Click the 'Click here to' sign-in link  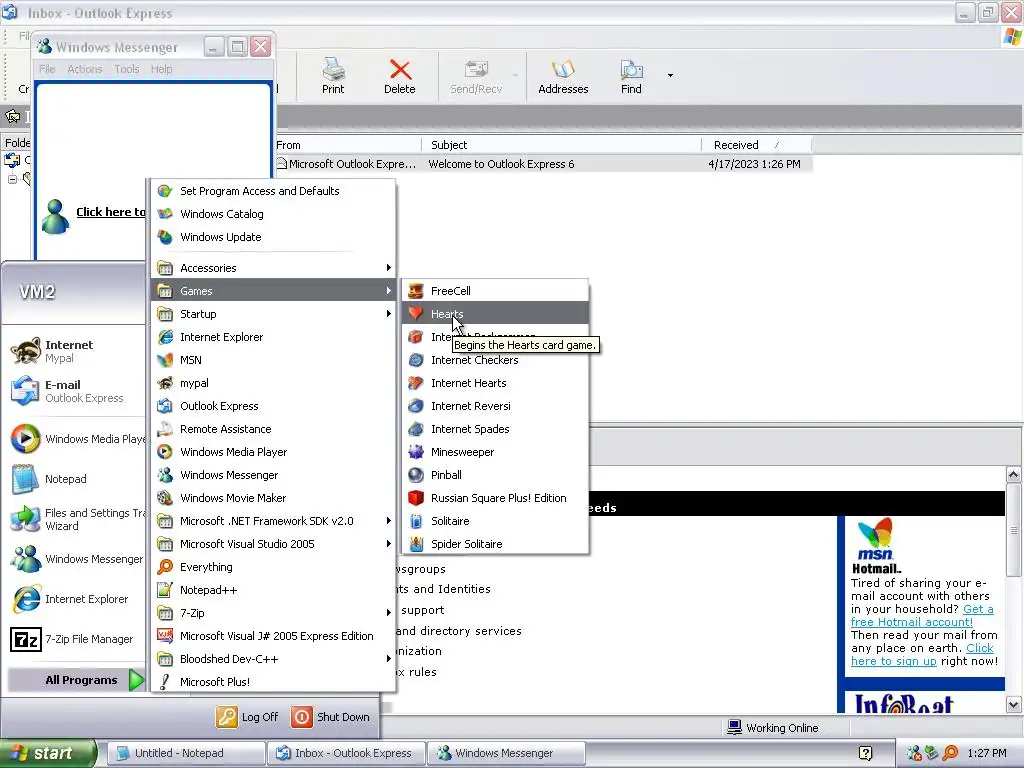click(111, 212)
